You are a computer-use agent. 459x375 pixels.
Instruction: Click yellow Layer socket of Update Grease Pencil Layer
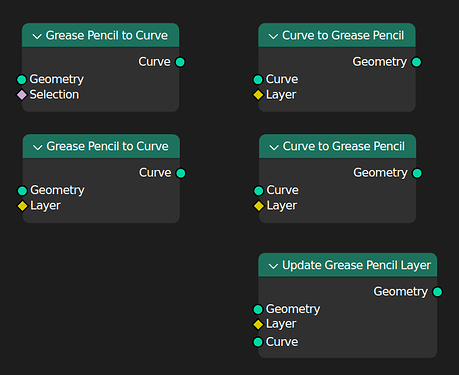(x=258, y=324)
